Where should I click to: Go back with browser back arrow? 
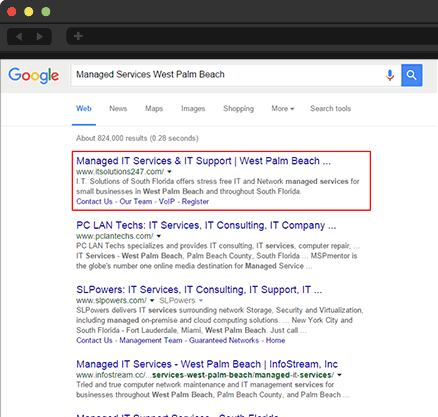[x=19, y=36]
